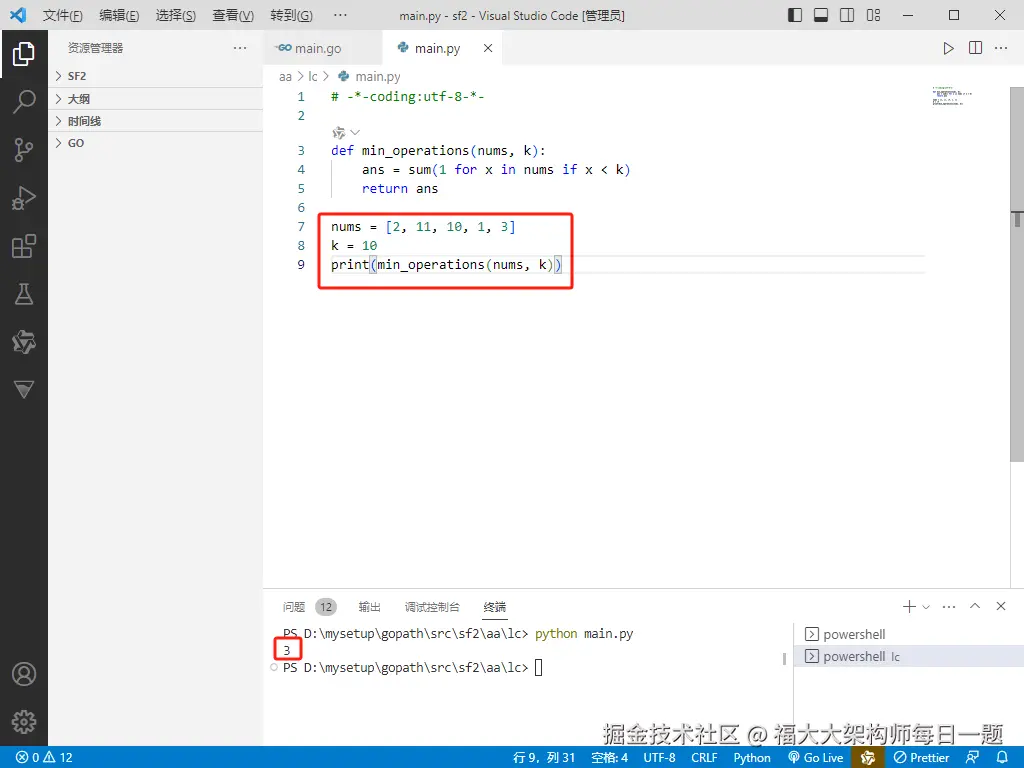1024x768 pixels.
Task: Open the 编辑(E) menu
Action: coord(119,15)
